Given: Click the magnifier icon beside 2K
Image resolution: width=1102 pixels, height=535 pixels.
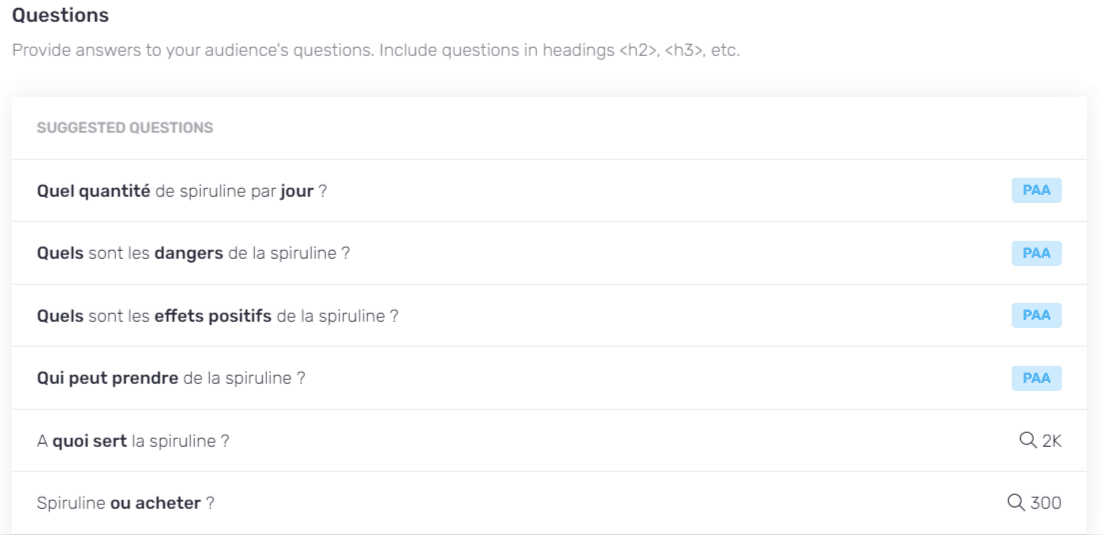Looking at the screenshot, I should pos(1028,441).
